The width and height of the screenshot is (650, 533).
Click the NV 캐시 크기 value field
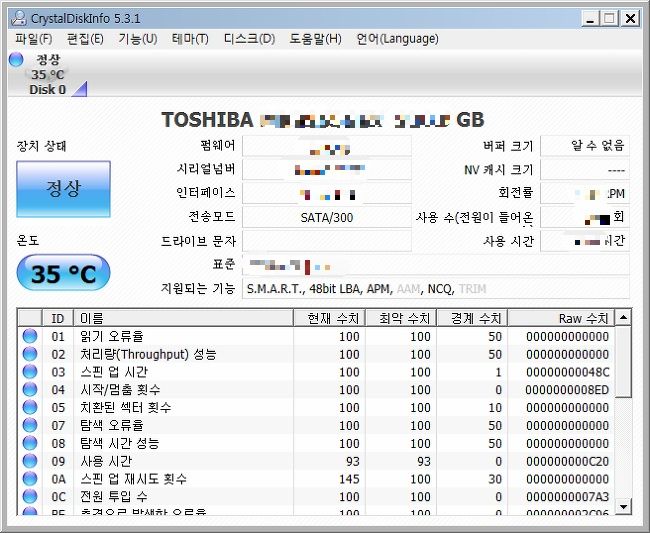coord(585,170)
